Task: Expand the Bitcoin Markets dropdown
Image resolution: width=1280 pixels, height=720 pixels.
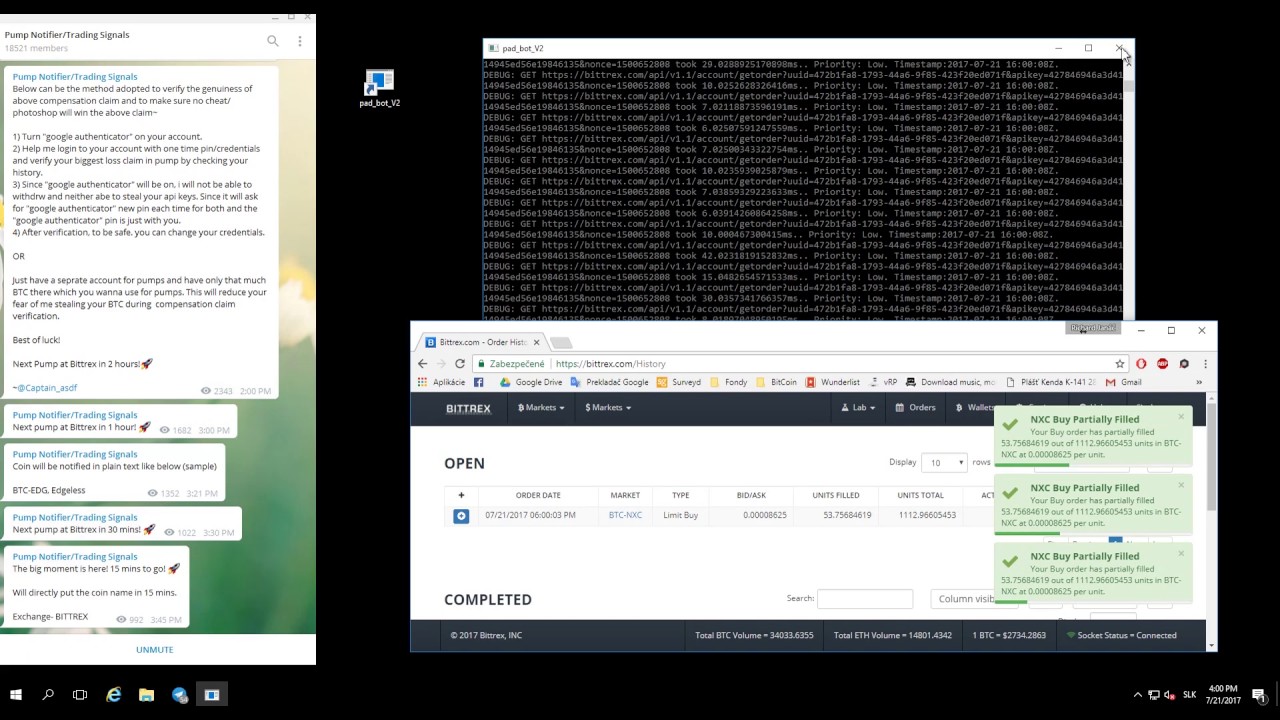Action: pos(541,408)
